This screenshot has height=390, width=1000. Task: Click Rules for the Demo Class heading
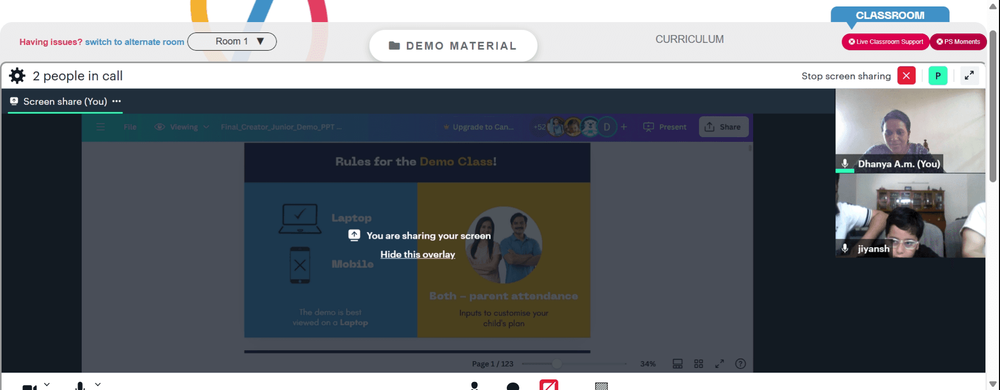(x=416, y=162)
